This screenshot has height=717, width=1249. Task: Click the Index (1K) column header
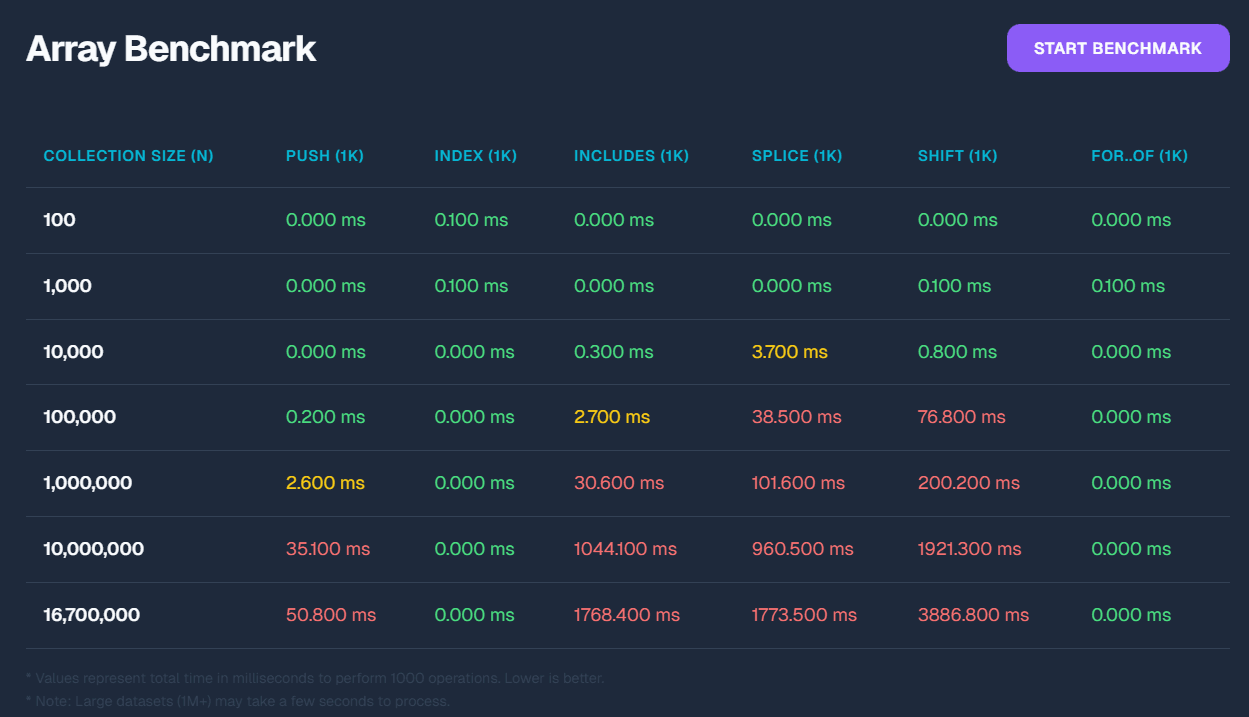(x=475, y=156)
